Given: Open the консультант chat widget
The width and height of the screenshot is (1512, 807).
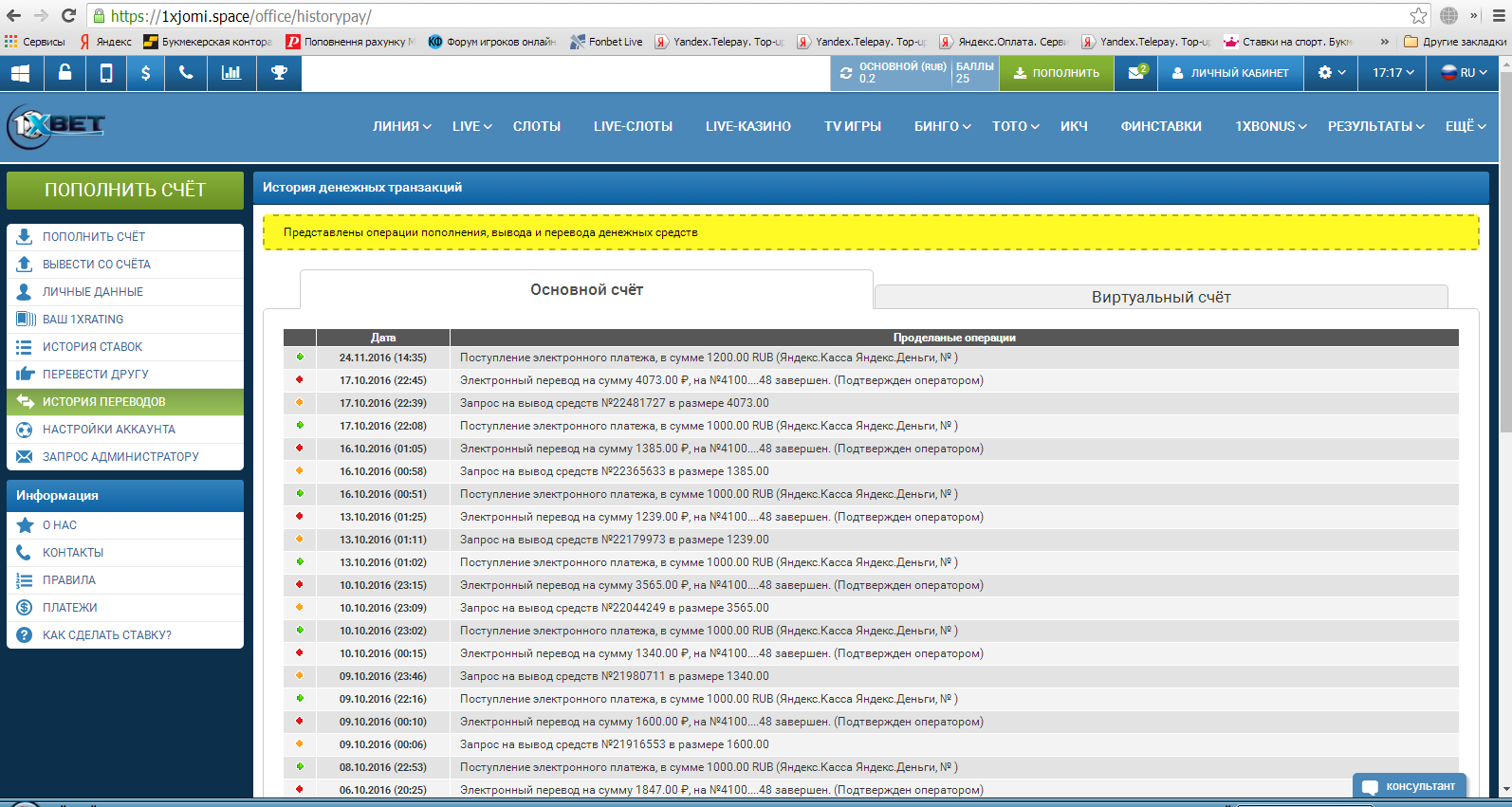Looking at the screenshot, I should (x=1410, y=786).
